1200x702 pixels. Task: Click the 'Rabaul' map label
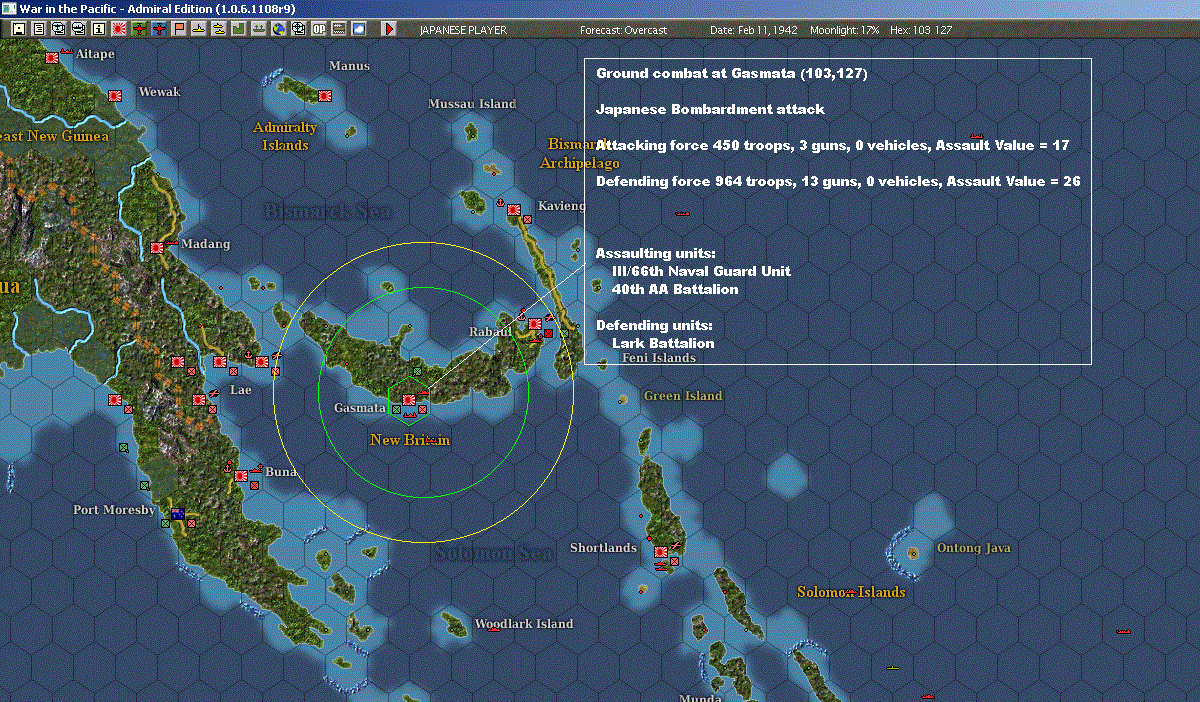coord(491,332)
